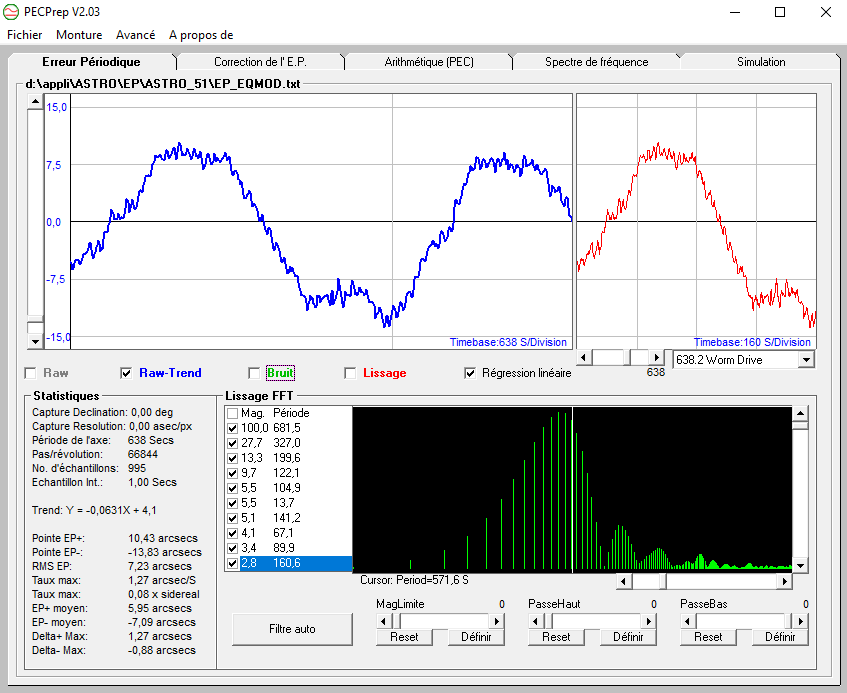Click right arrow of worm period scrollbar

click(656, 358)
